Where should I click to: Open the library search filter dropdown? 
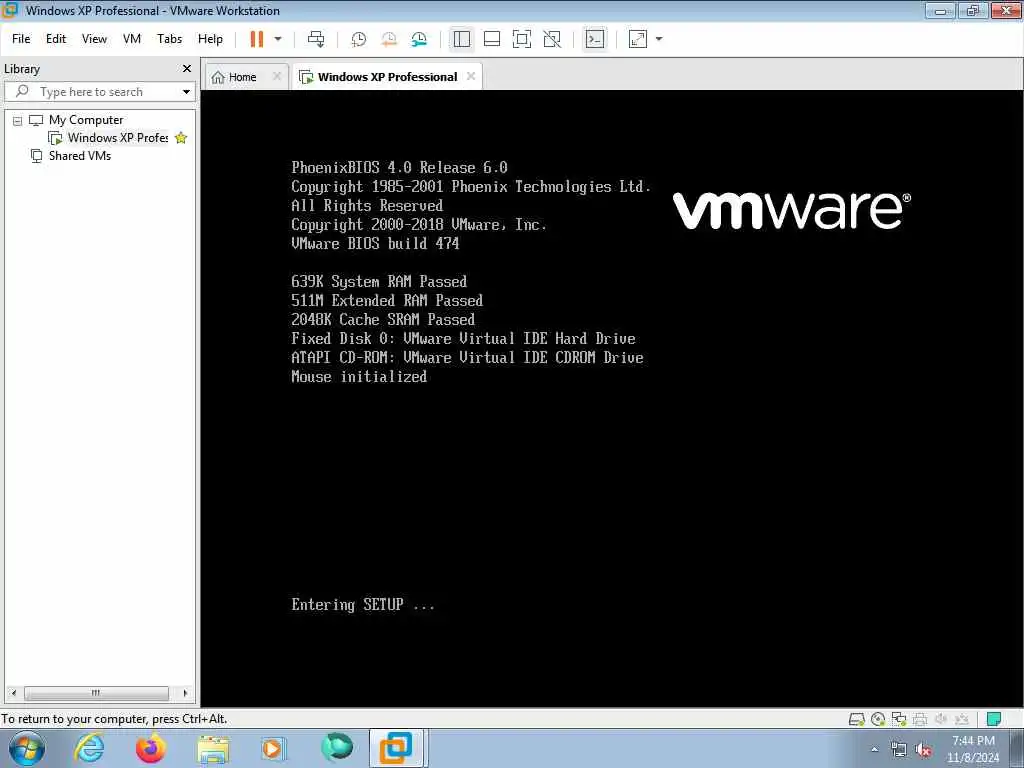[x=186, y=92]
